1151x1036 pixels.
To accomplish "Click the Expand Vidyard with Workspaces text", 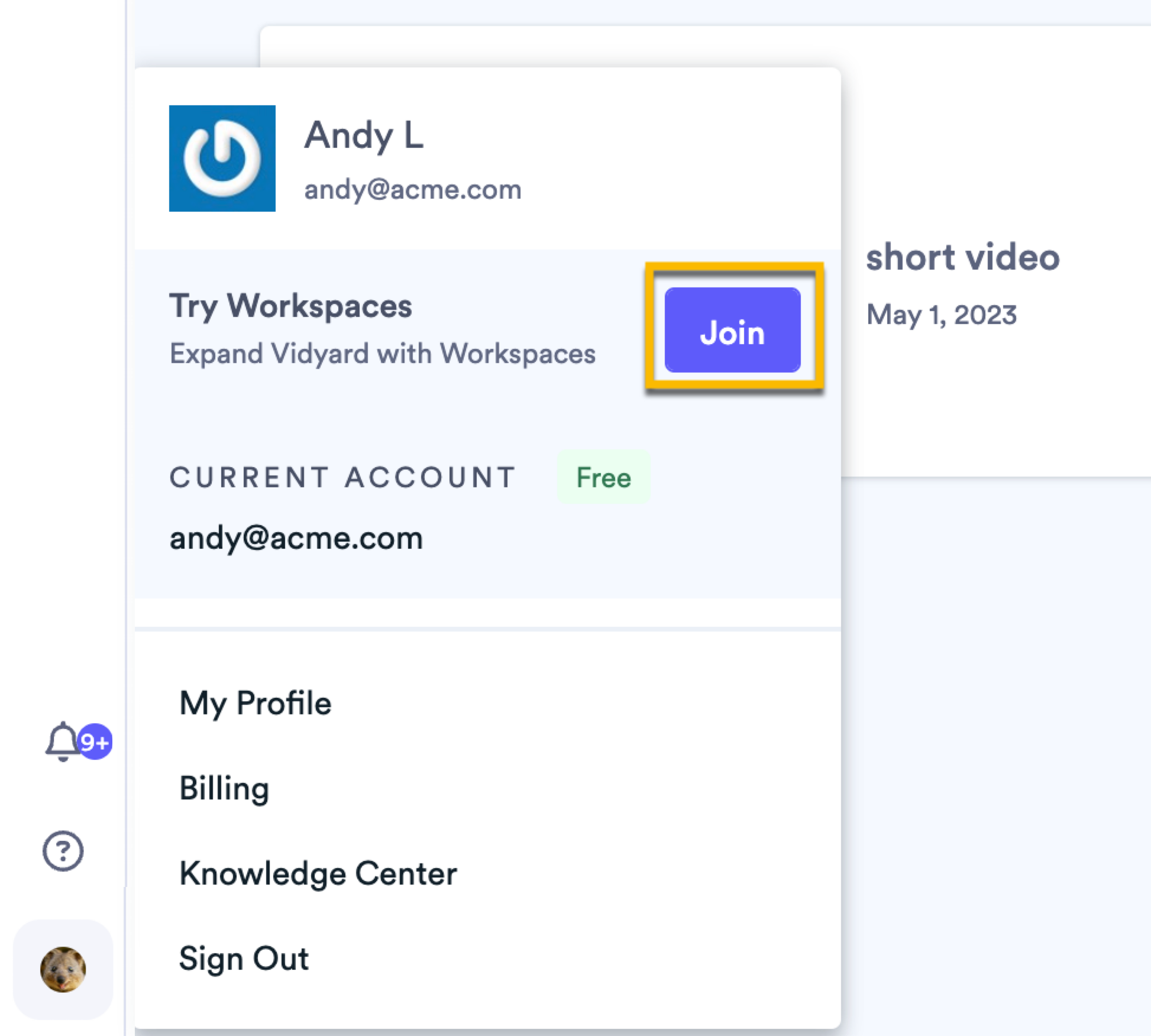I will coord(383,354).
